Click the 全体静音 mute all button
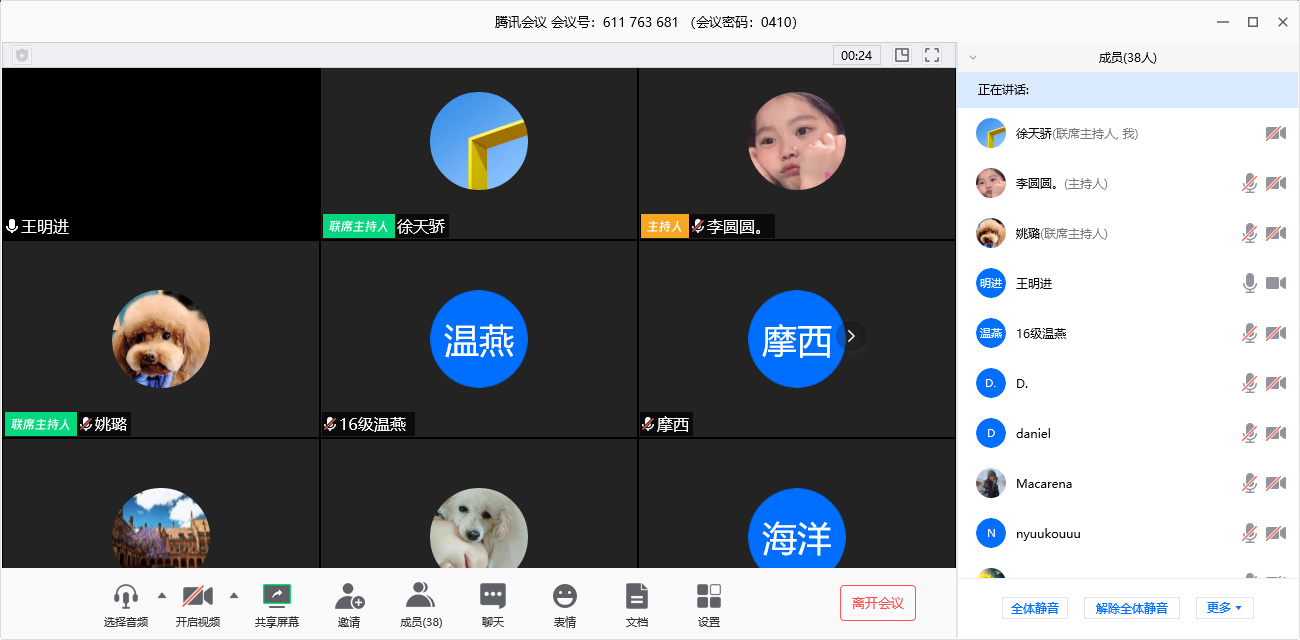 click(1035, 608)
